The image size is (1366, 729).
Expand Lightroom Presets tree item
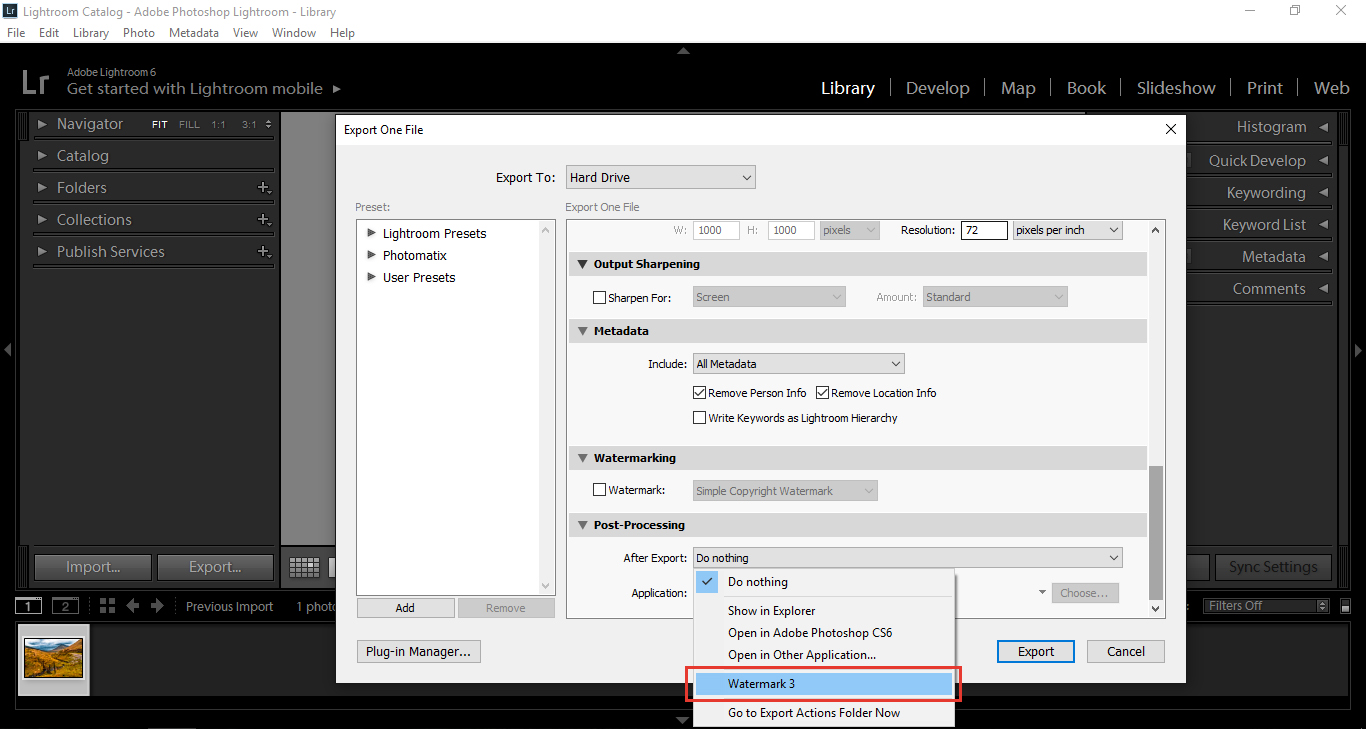pos(372,233)
